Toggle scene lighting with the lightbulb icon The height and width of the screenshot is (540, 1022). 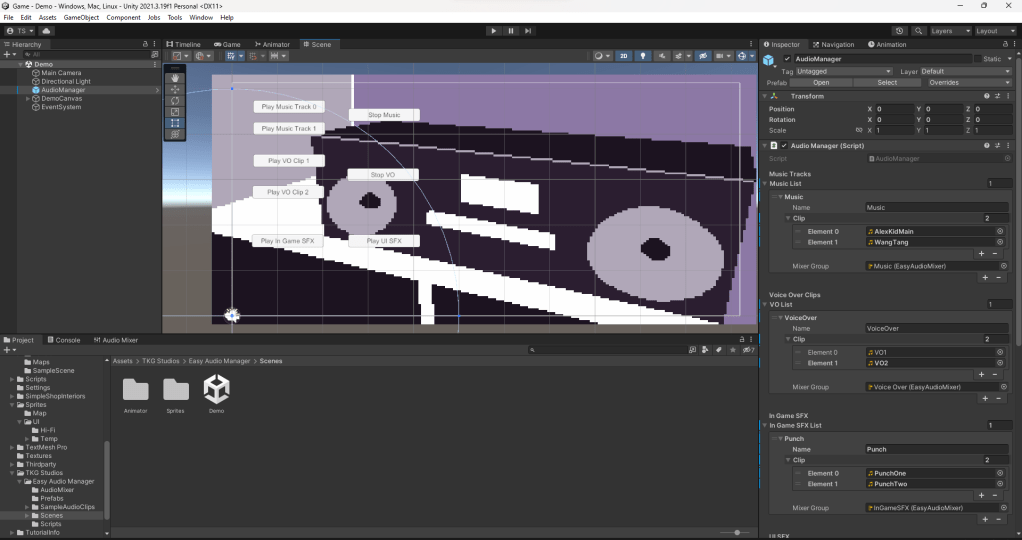[x=643, y=56]
